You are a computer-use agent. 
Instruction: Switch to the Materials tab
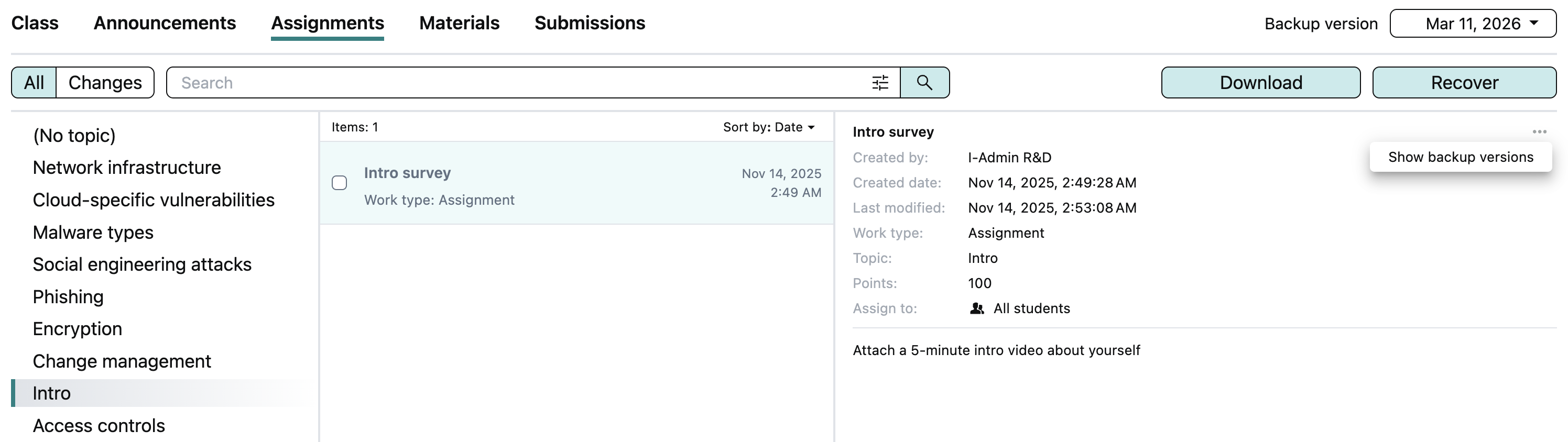tap(459, 23)
